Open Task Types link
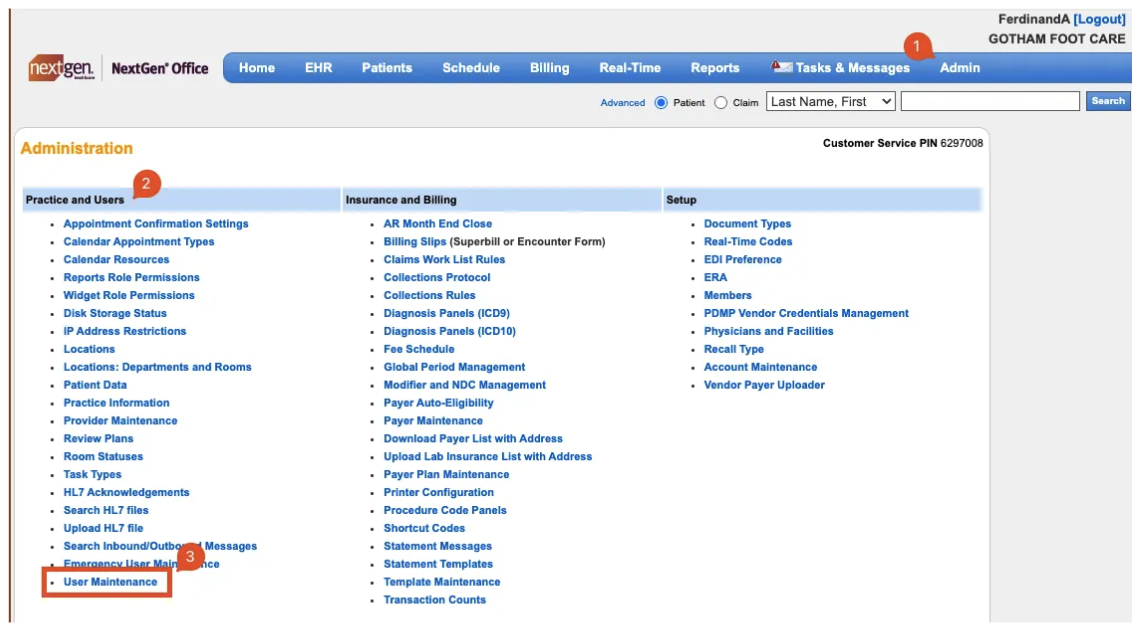 [x=92, y=474]
